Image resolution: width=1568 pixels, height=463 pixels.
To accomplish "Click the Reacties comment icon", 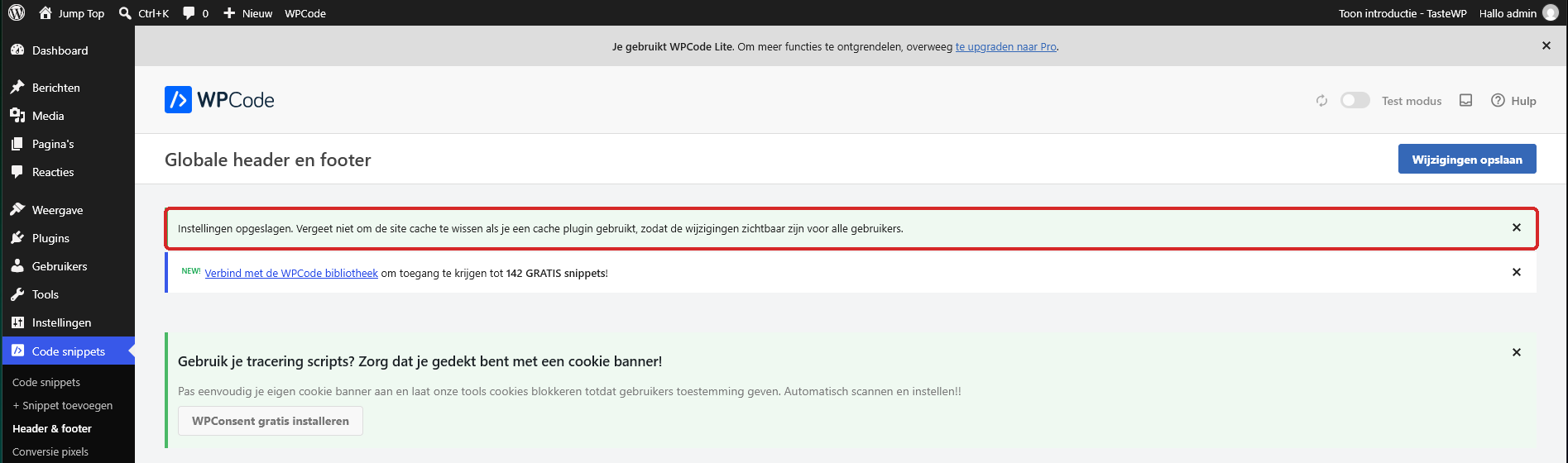I will [17, 172].
